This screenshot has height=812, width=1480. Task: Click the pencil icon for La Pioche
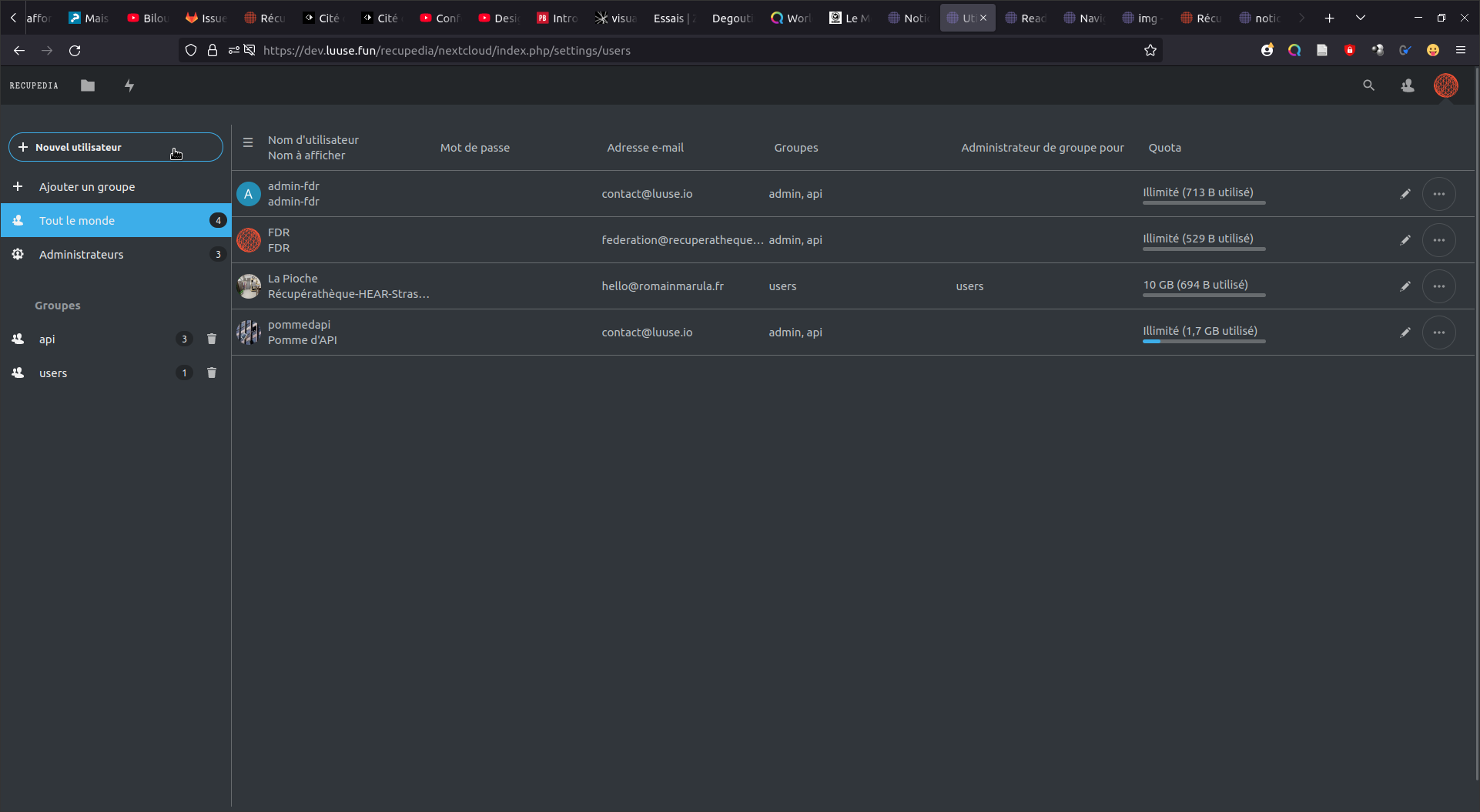pos(1405,286)
